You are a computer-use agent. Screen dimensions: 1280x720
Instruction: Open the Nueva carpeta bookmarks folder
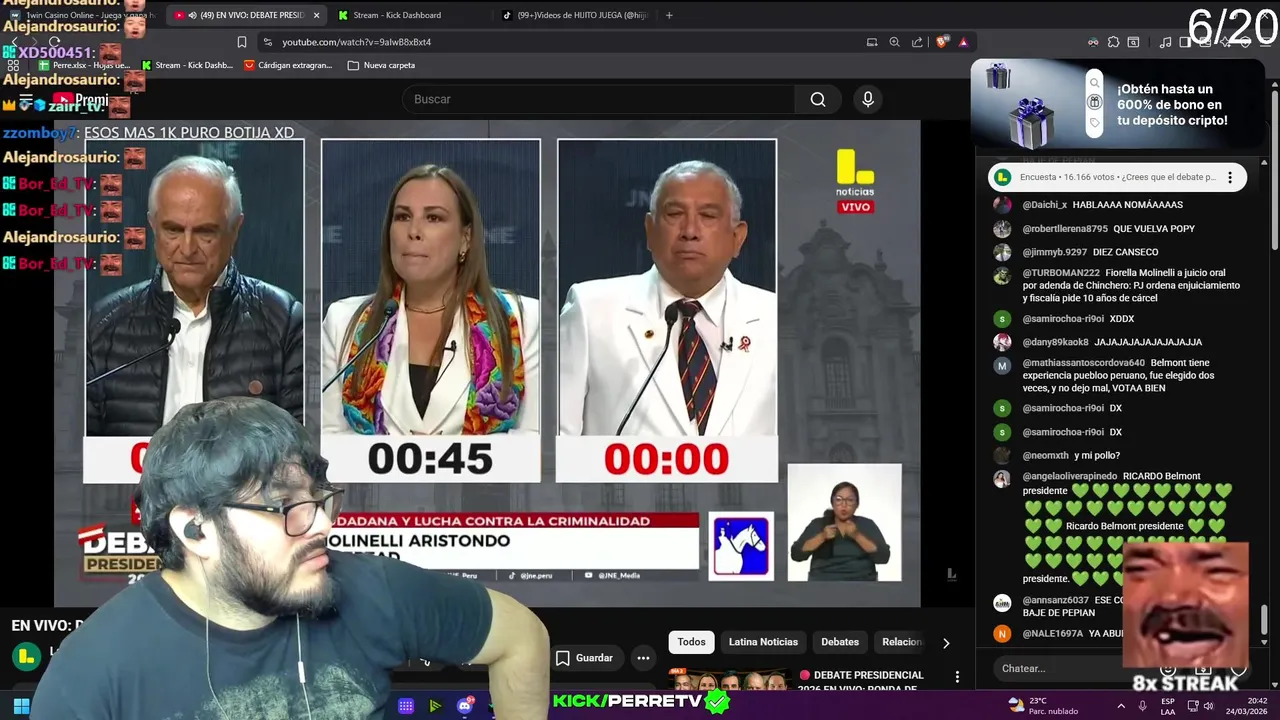[381, 65]
